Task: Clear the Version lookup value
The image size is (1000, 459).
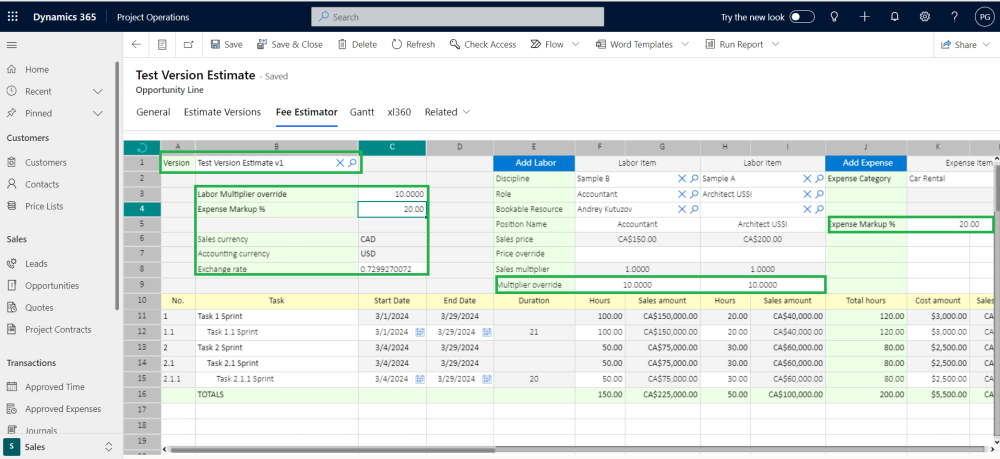Action: [x=340, y=163]
